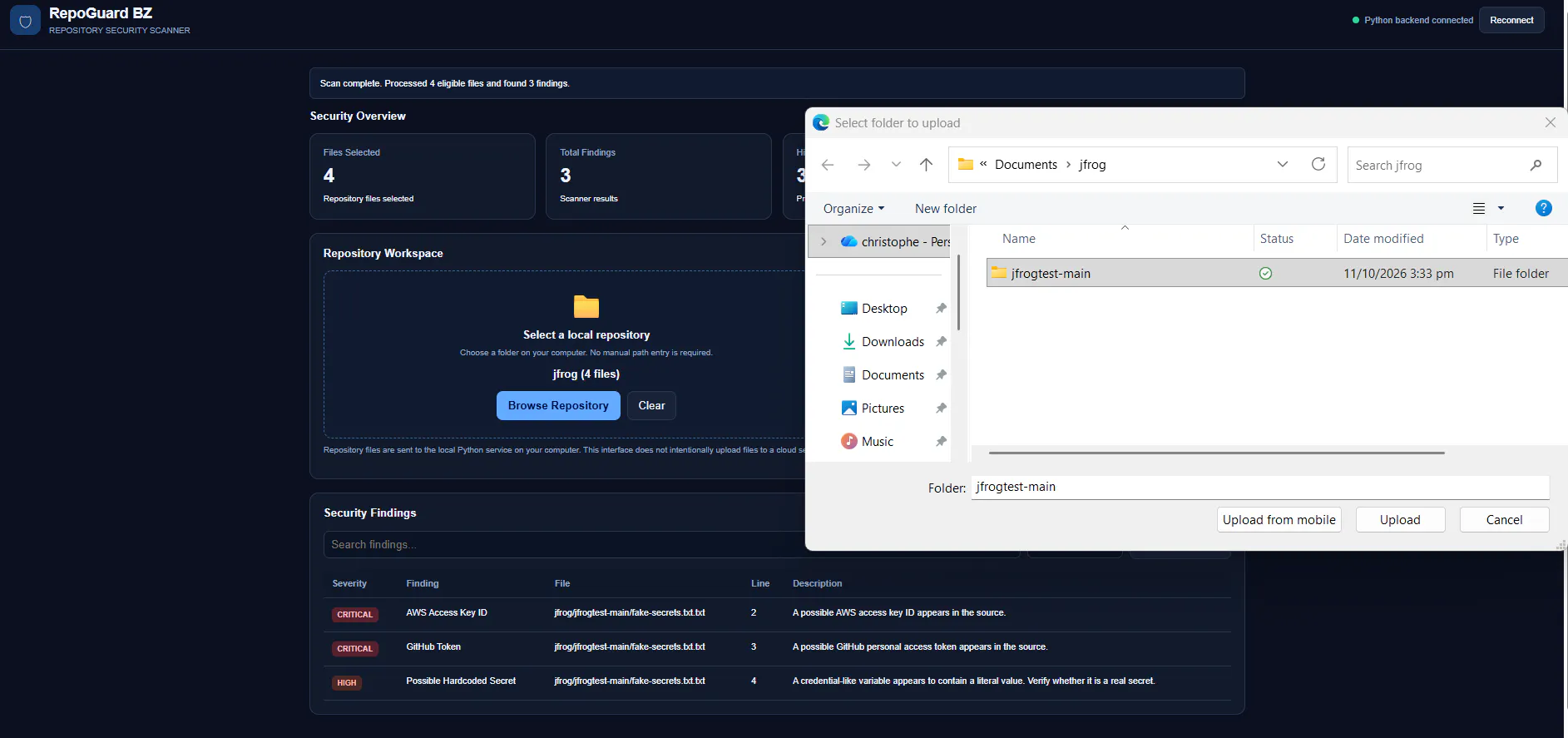Open Documents in quick access
1568x738 pixels.
pos(893,375)
